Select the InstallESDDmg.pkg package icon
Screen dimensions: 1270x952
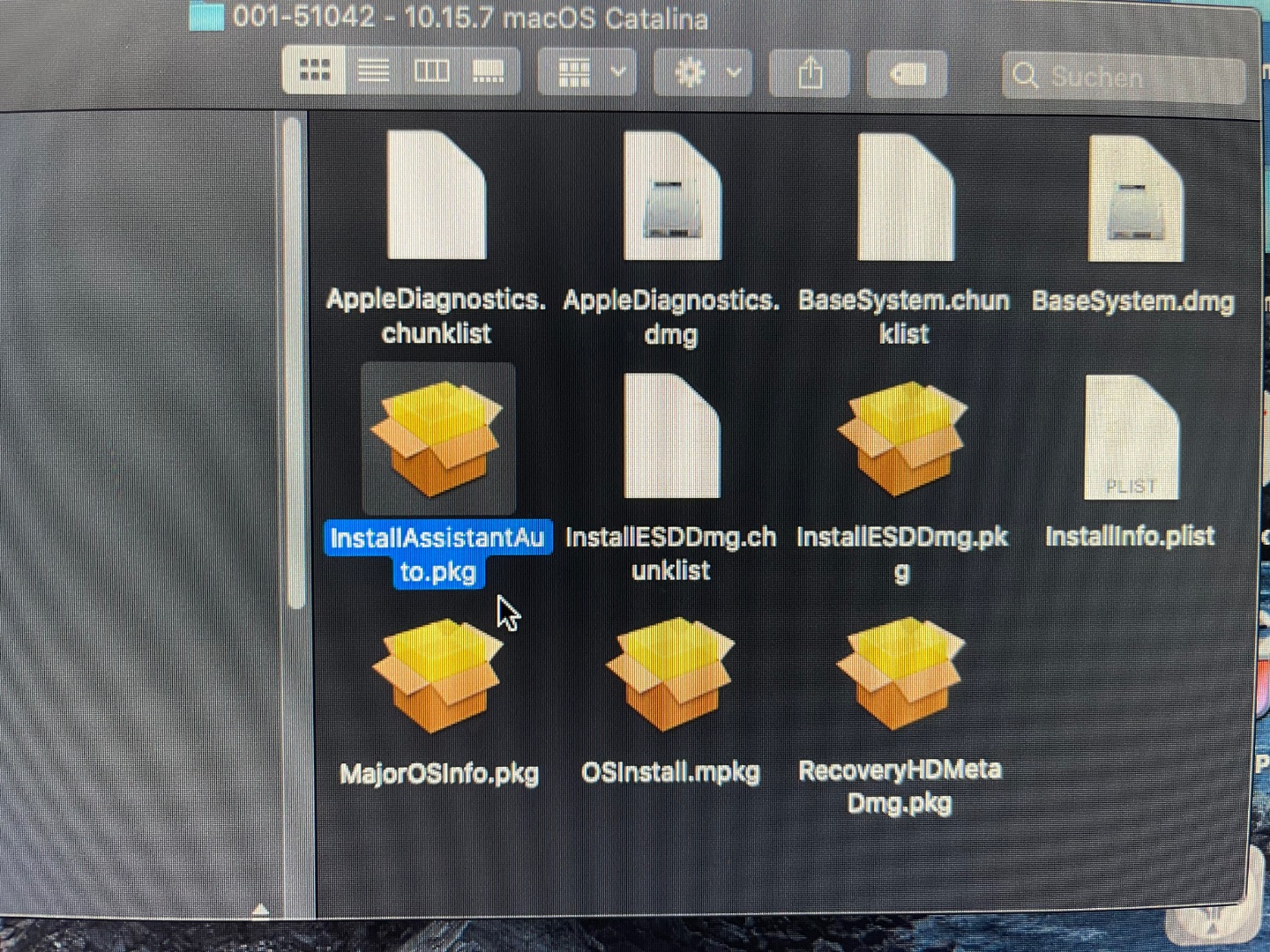[902, 437]
